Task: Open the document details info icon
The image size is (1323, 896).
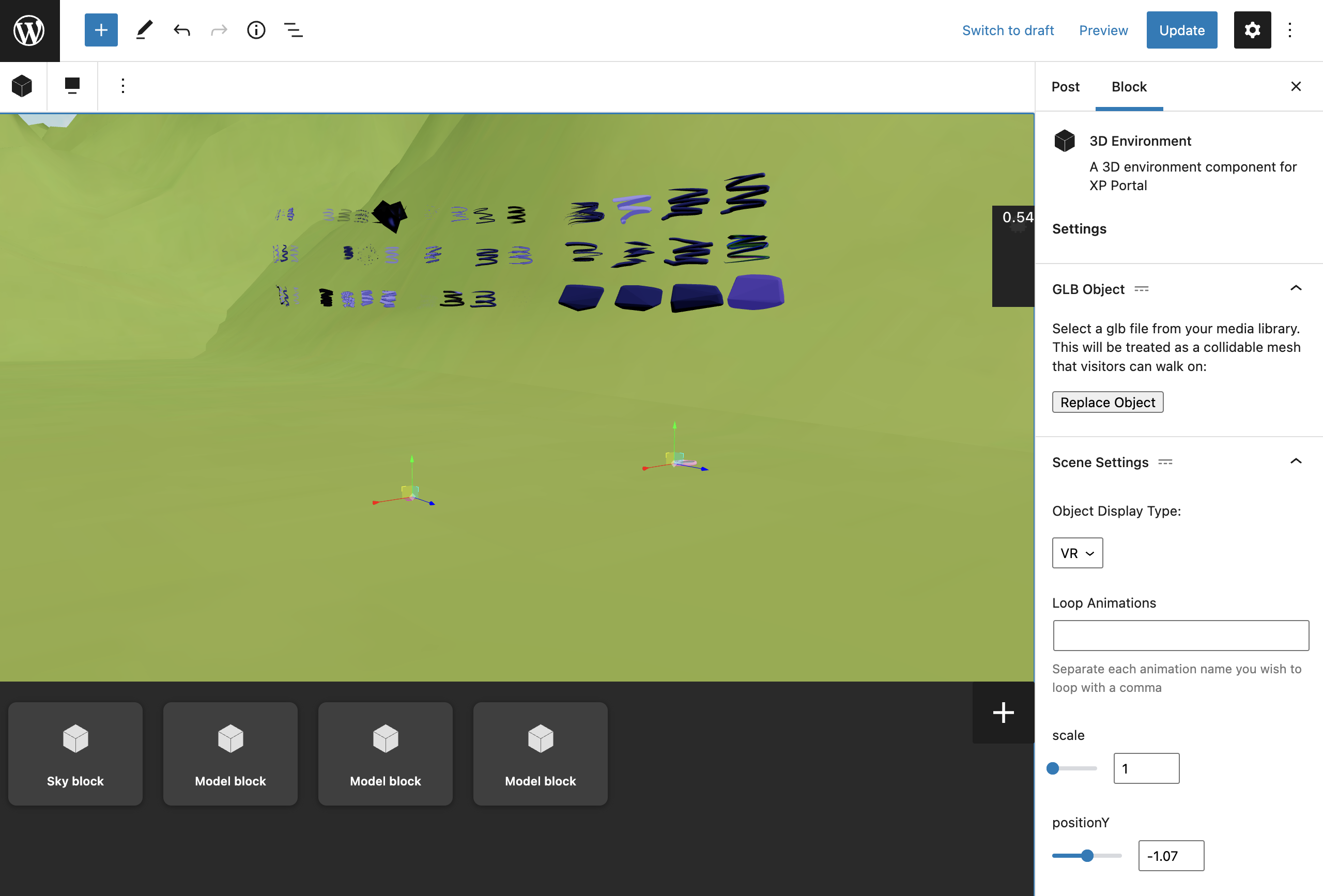Action: coord(256,30)
